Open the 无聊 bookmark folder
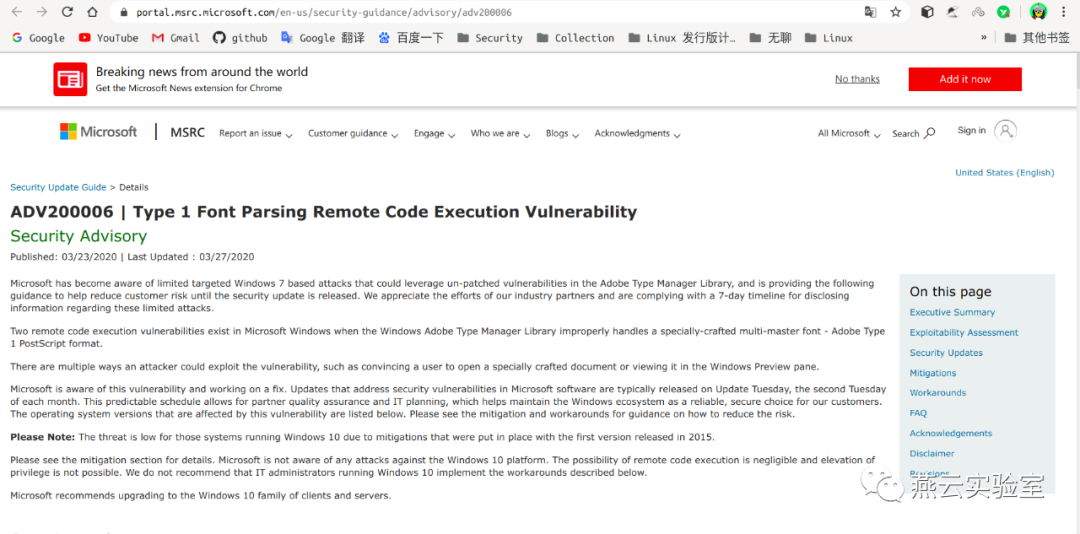The width and height of the screenshot is (1080, 534). coord(771,38)
